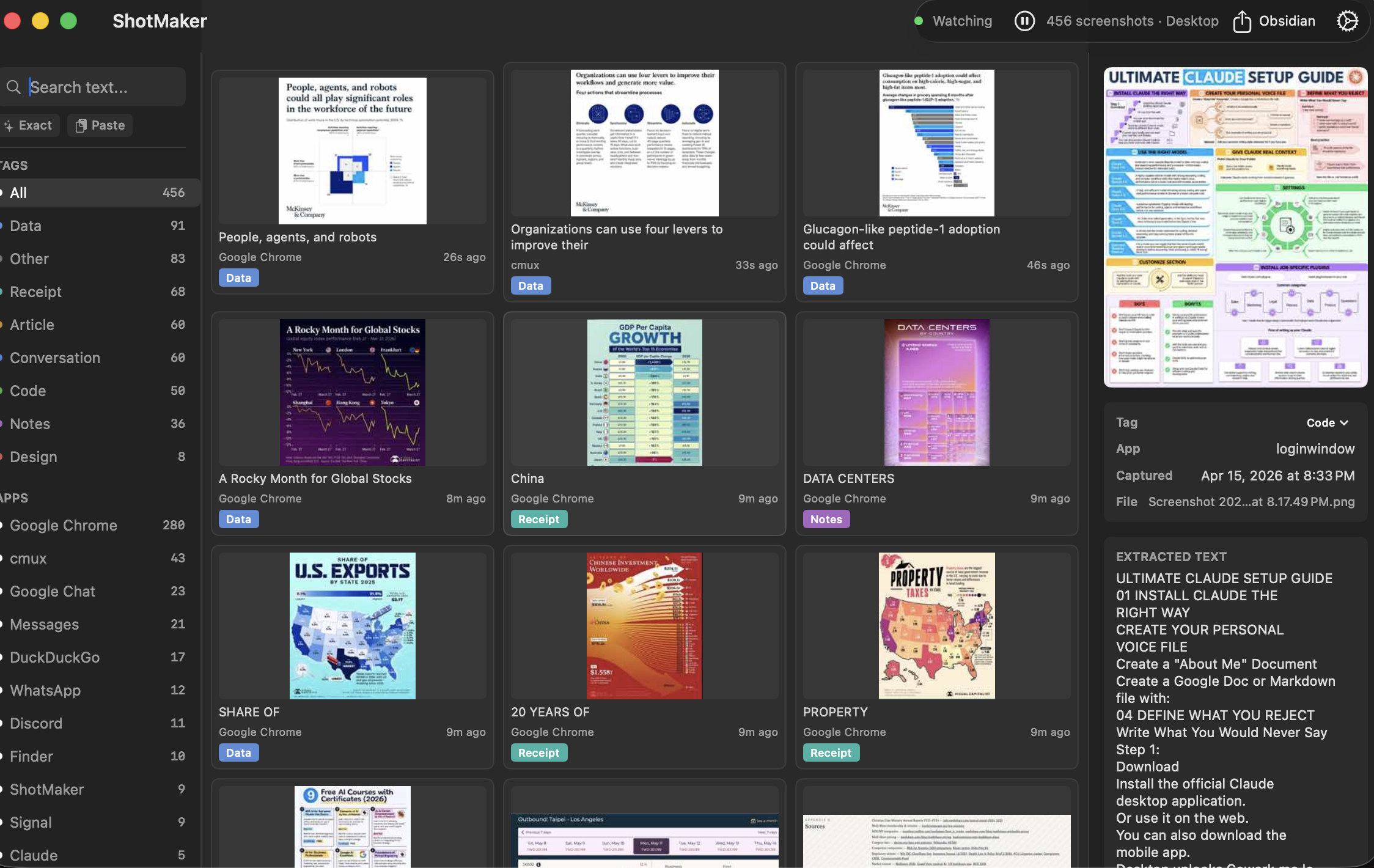Select the Claude app filter in the sidebar
This screenshot has width=1374, height=868.
tap(34, 855)
